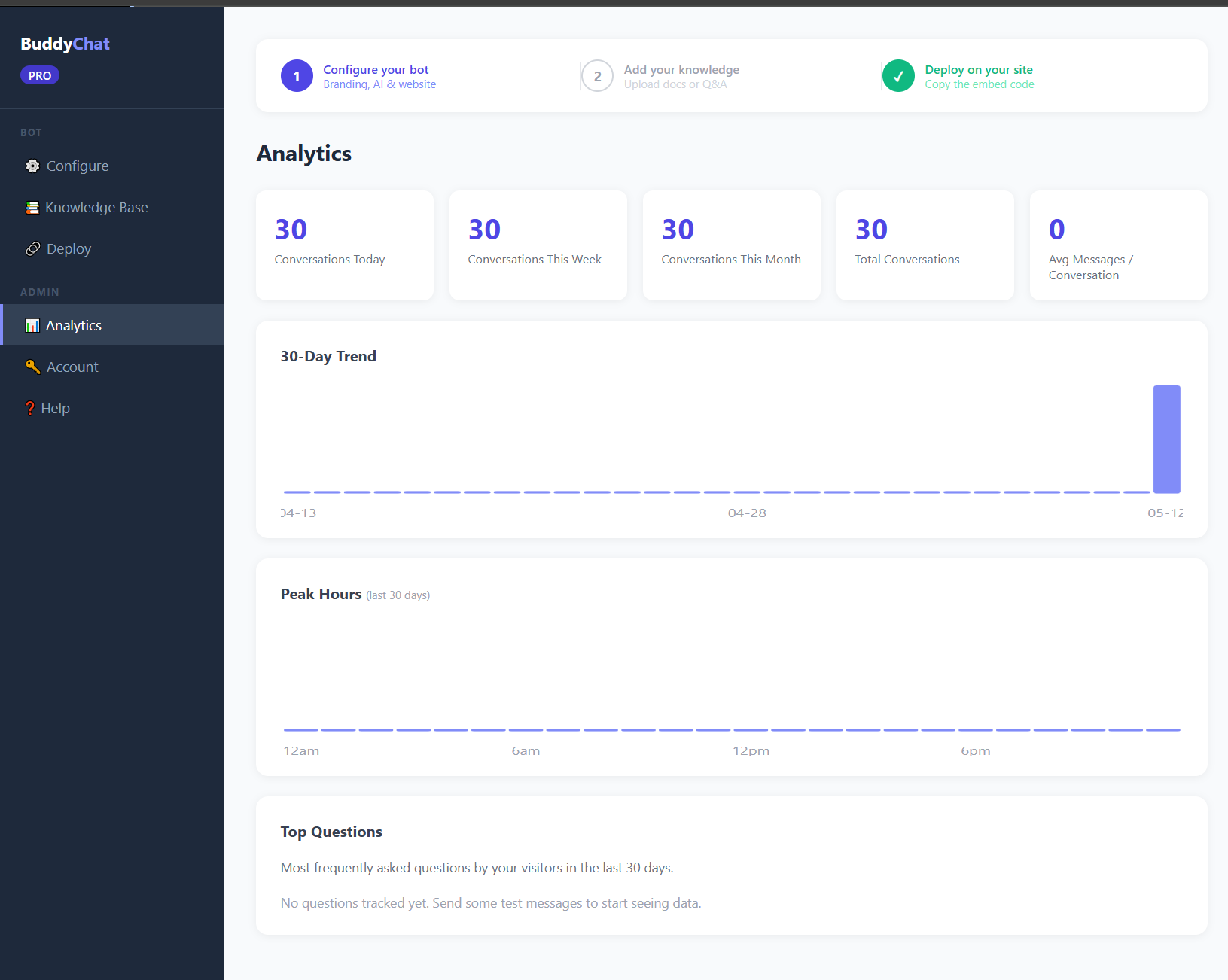This screenshot has height=980, width=1228.
Task: Click the gear icon next to Configure
Action: pyautogui.click(x=32, y=166)
